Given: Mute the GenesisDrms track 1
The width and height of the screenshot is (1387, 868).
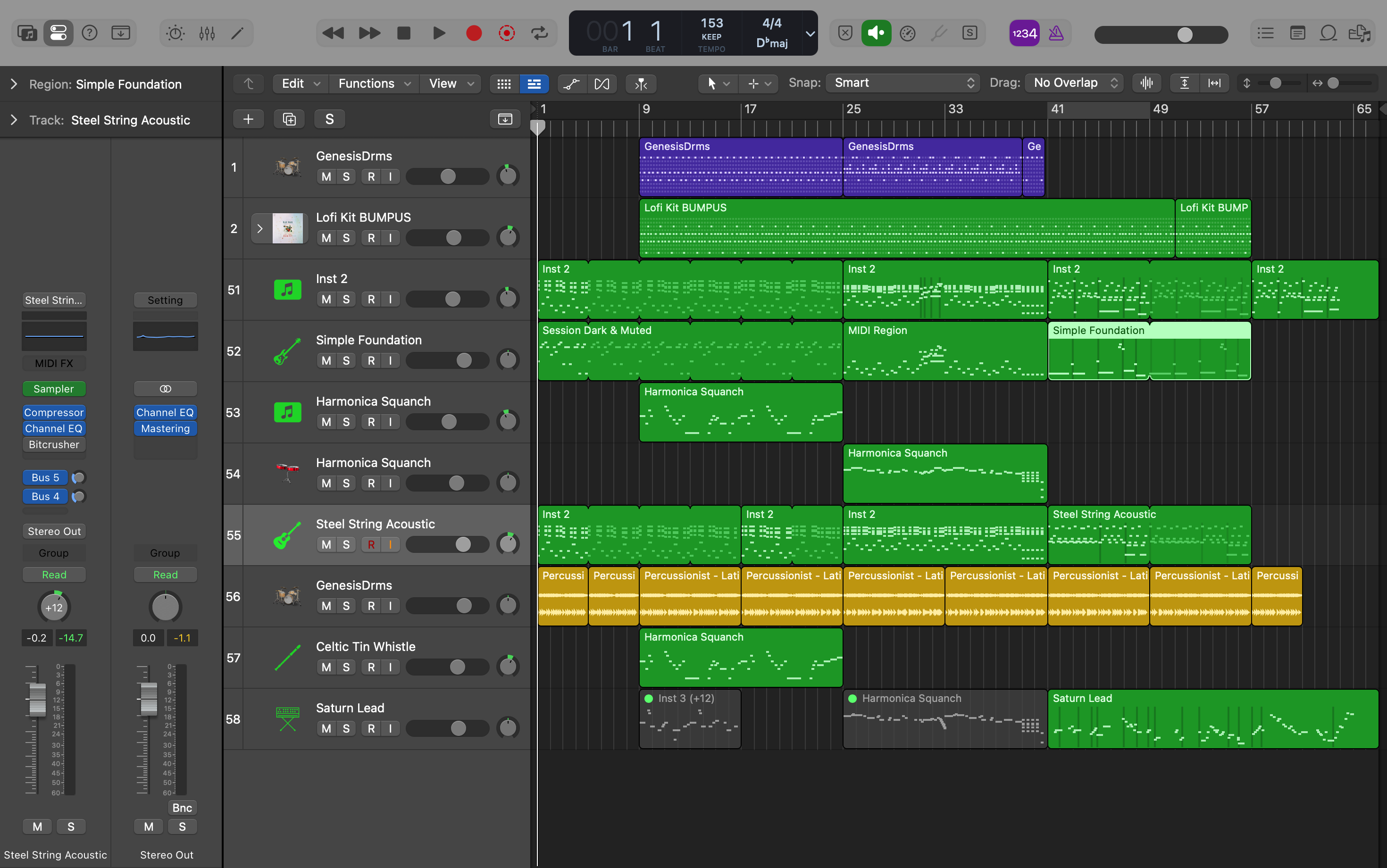Looking at the screenshot, I should tap(326, 177).
